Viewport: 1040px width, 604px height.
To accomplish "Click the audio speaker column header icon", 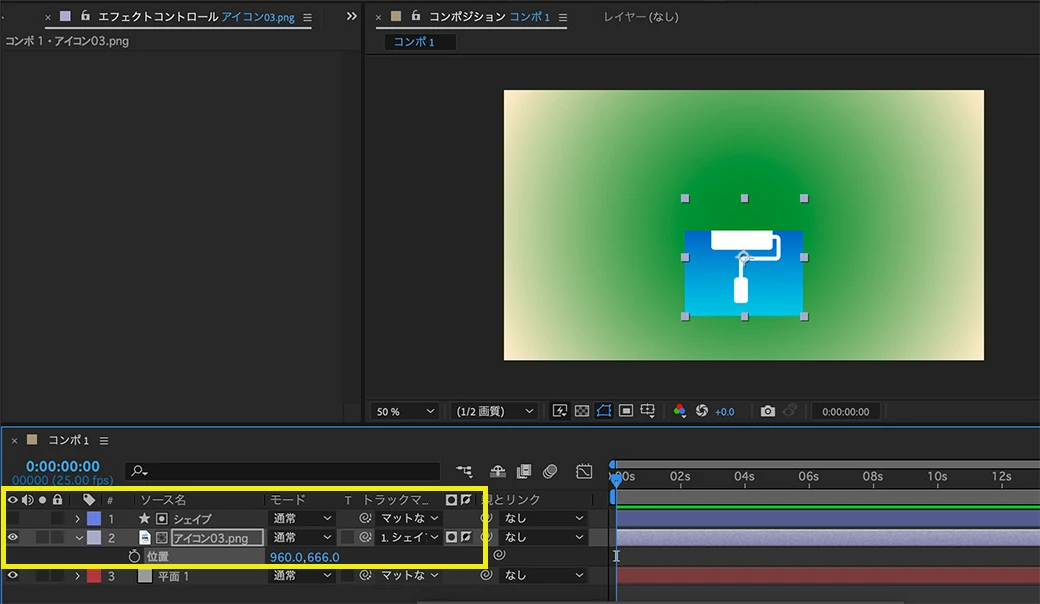I will (x=27, y=499).
